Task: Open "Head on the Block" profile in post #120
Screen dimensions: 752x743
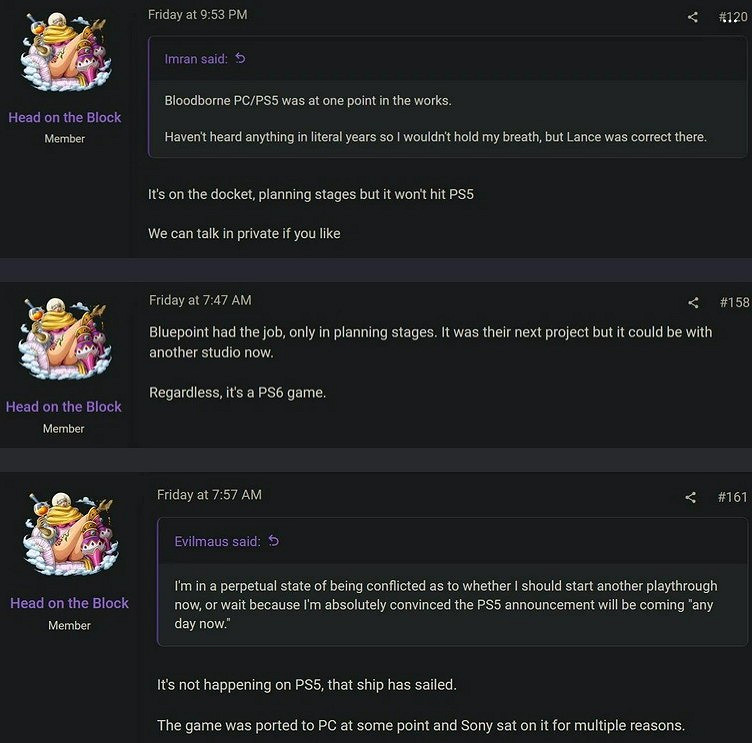Action: point(65,118)
